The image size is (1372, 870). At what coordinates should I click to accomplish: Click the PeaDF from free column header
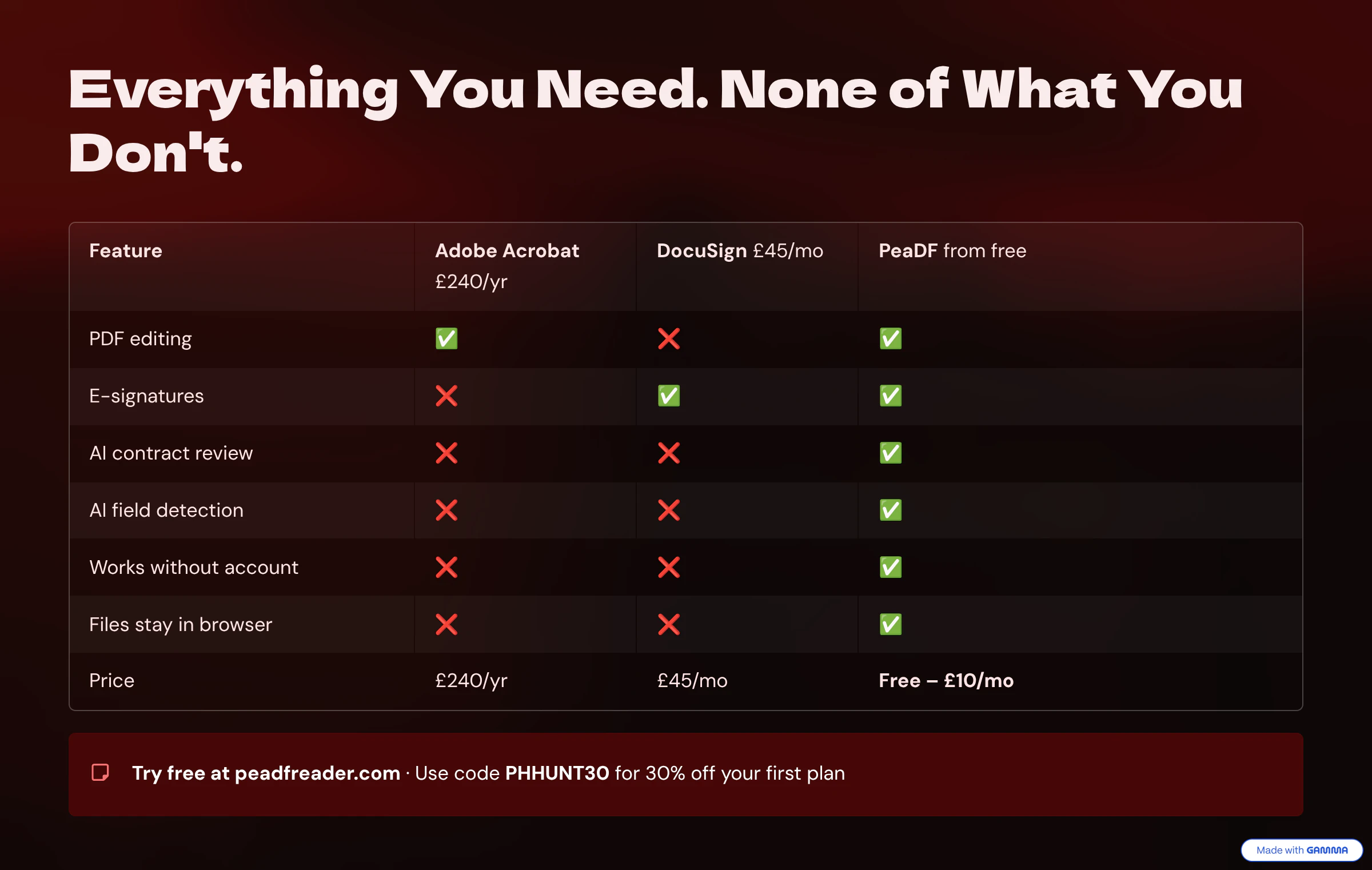[x=952, y=250]
